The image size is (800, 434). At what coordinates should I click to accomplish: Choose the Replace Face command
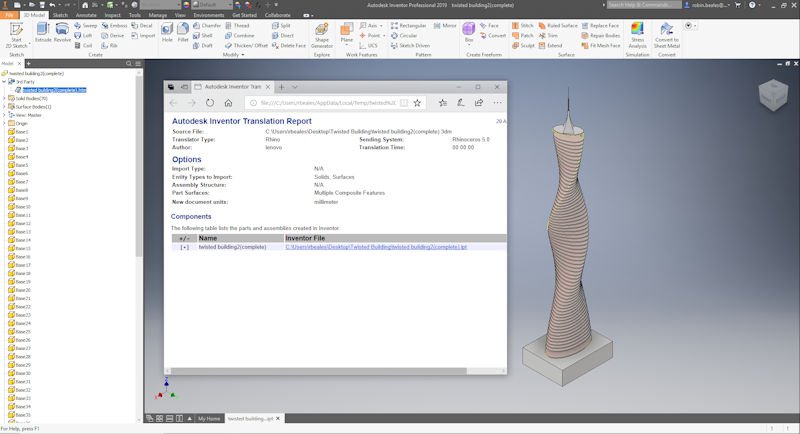[x=600, y=25]
